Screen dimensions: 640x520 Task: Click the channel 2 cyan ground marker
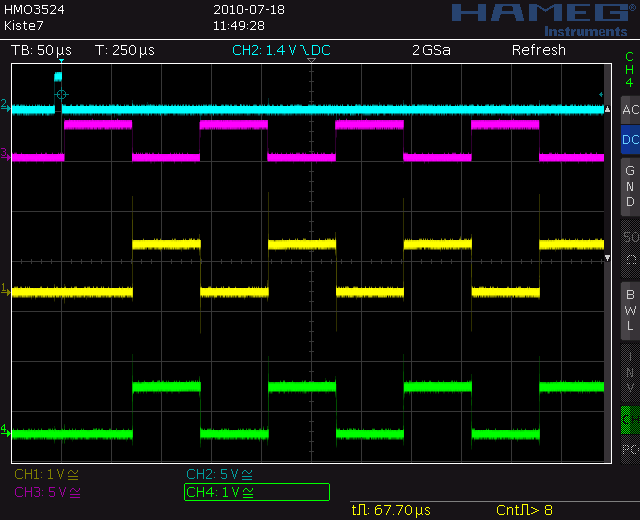(5, 105)
